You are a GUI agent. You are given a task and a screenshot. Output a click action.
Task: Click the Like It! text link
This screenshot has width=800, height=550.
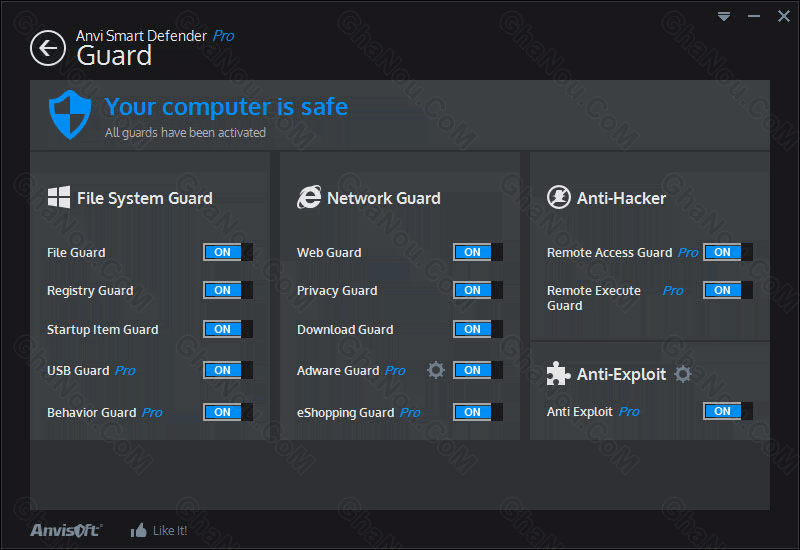point(170,531)
